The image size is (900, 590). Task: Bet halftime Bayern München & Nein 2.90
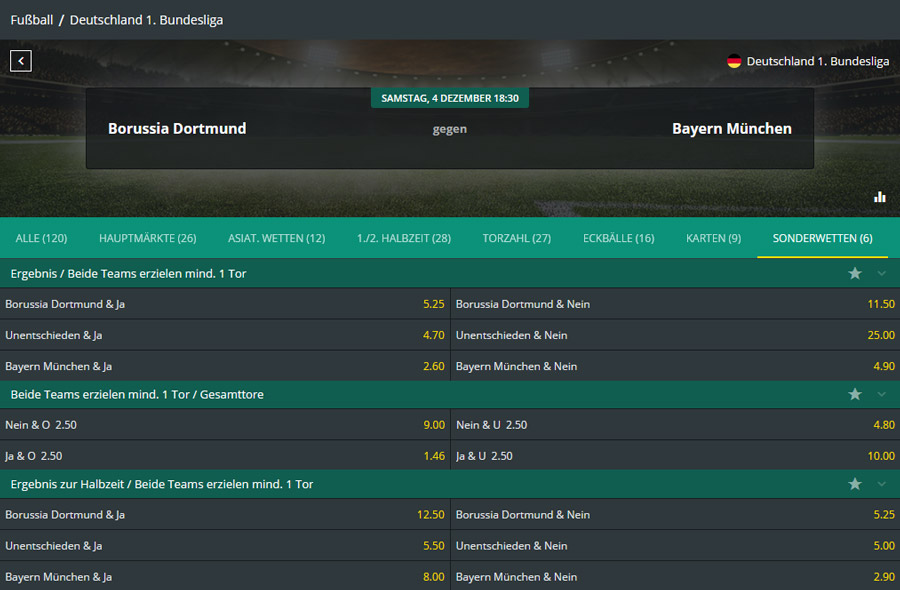click(x=676, y=576)
